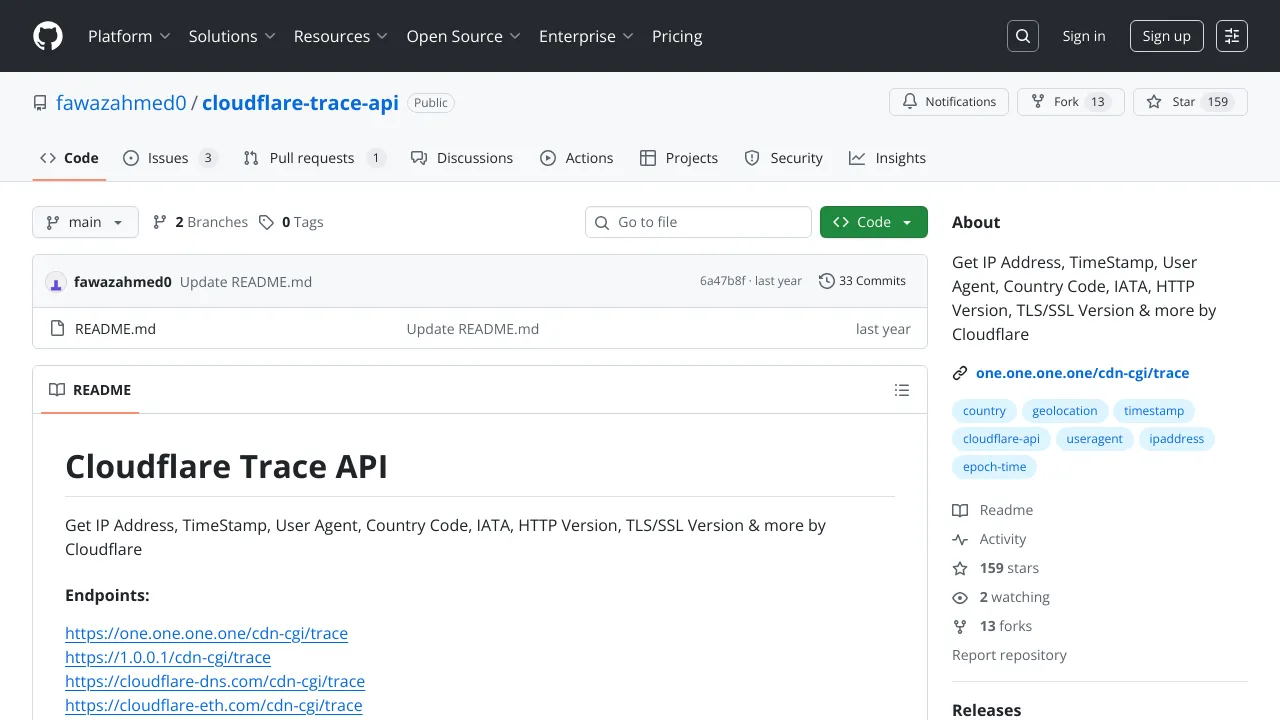1280x720 pixels.
Task: Switch to the Issues tab
Action: (170, 158)
